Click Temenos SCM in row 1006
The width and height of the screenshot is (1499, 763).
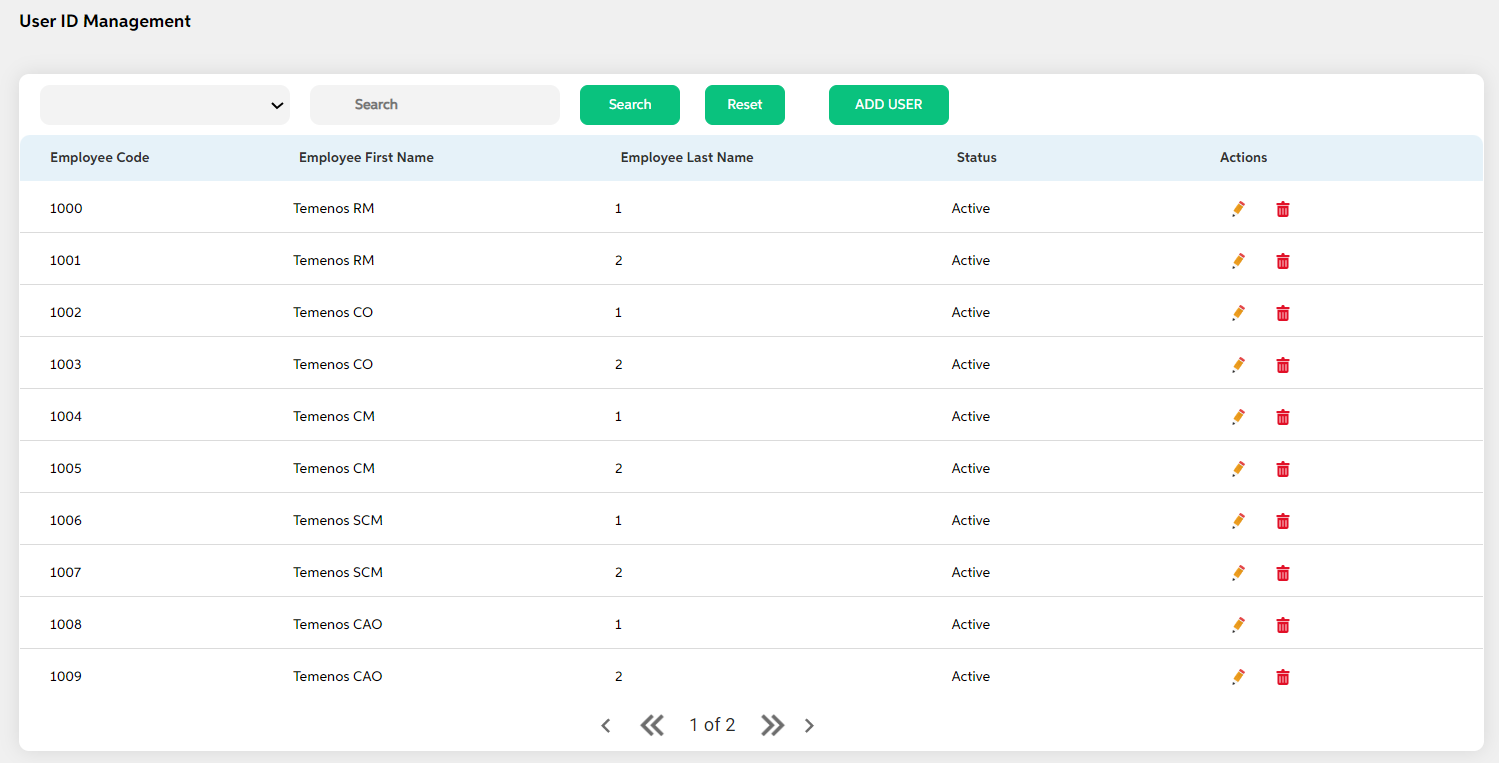(x=338, y=520)
